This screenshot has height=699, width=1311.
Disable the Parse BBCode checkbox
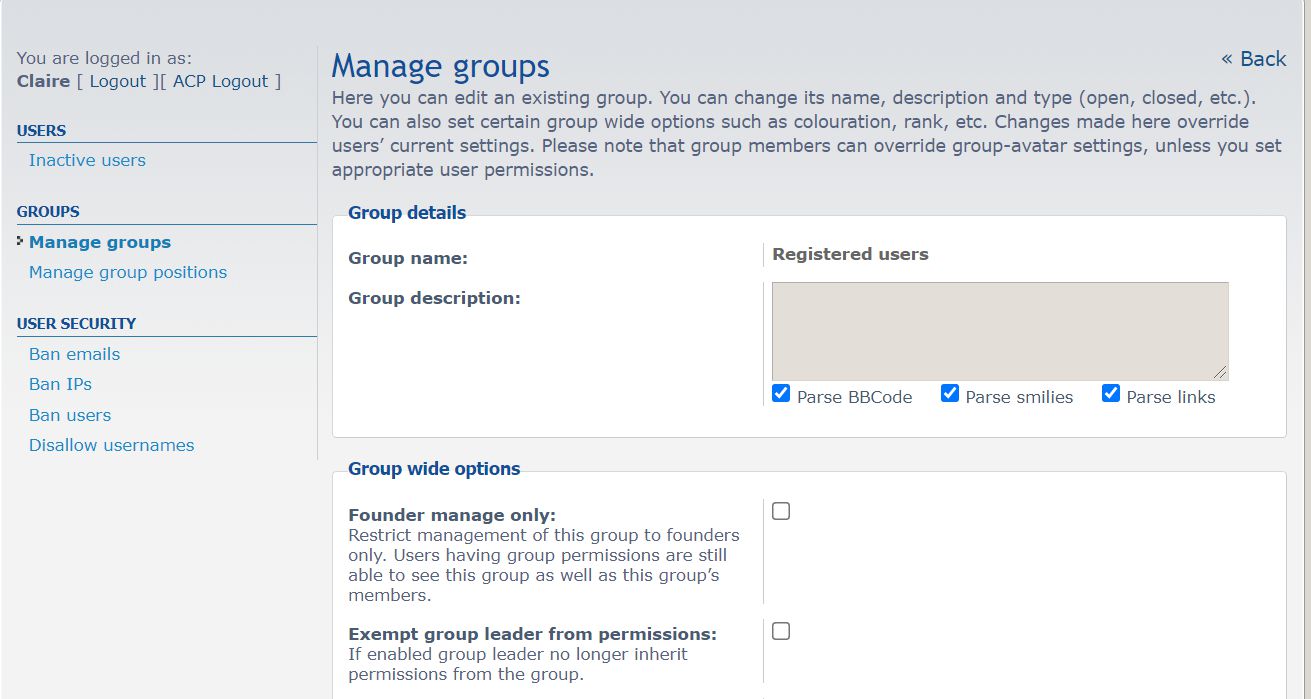(781, 394)
